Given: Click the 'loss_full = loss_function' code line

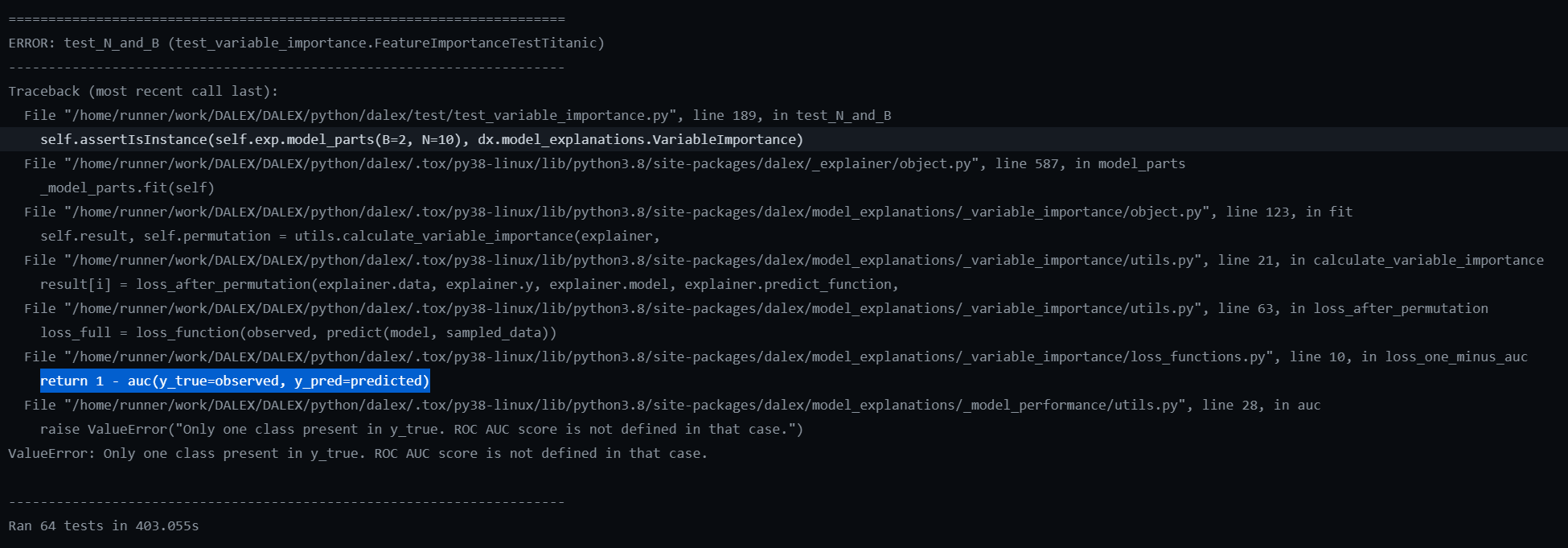Looking at the screenshot, I should pos(298,332).
